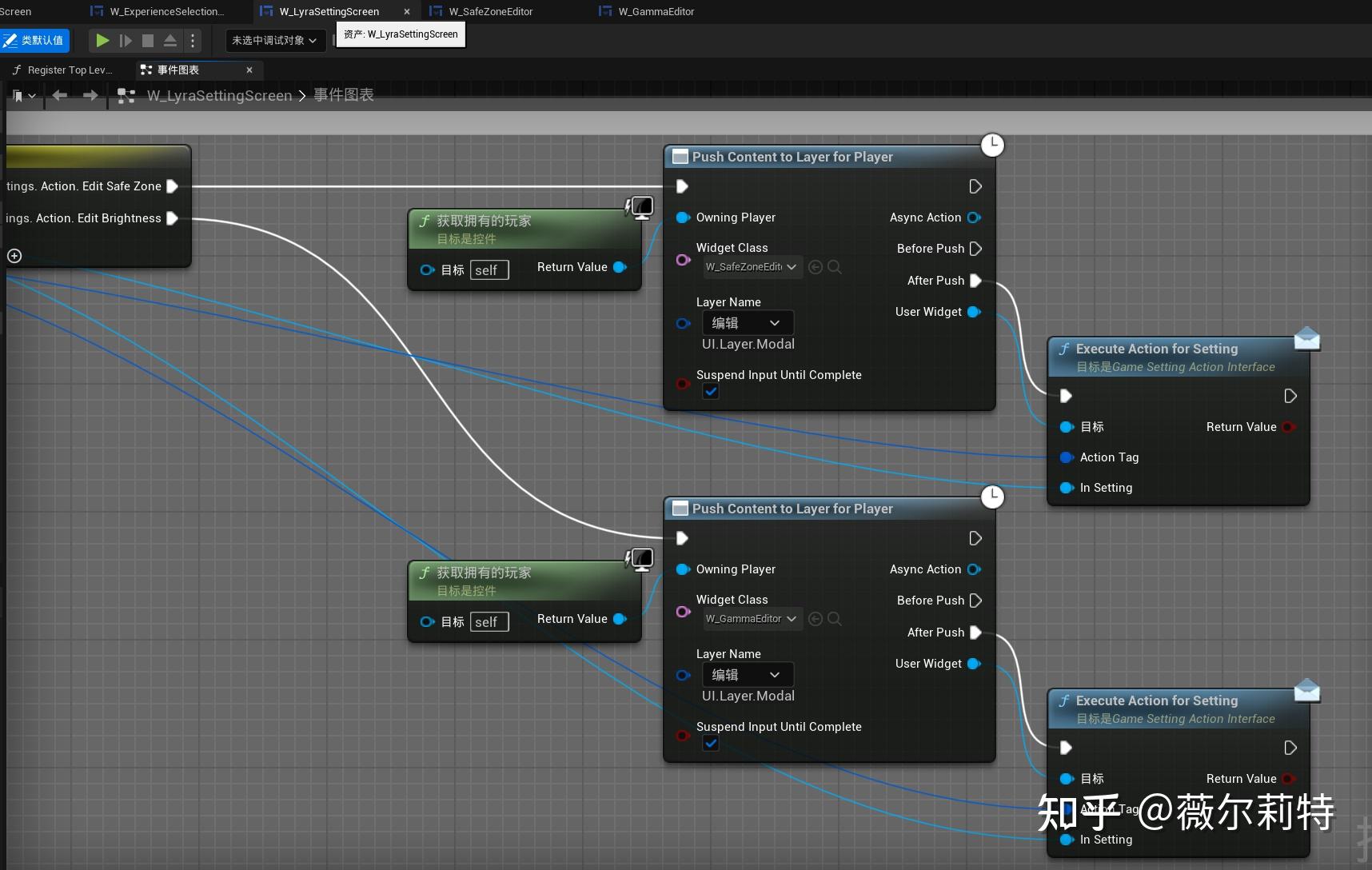Click the graph navigate back arrow
This screenshot has height=870, width=1372.
(x=59, y=95)
